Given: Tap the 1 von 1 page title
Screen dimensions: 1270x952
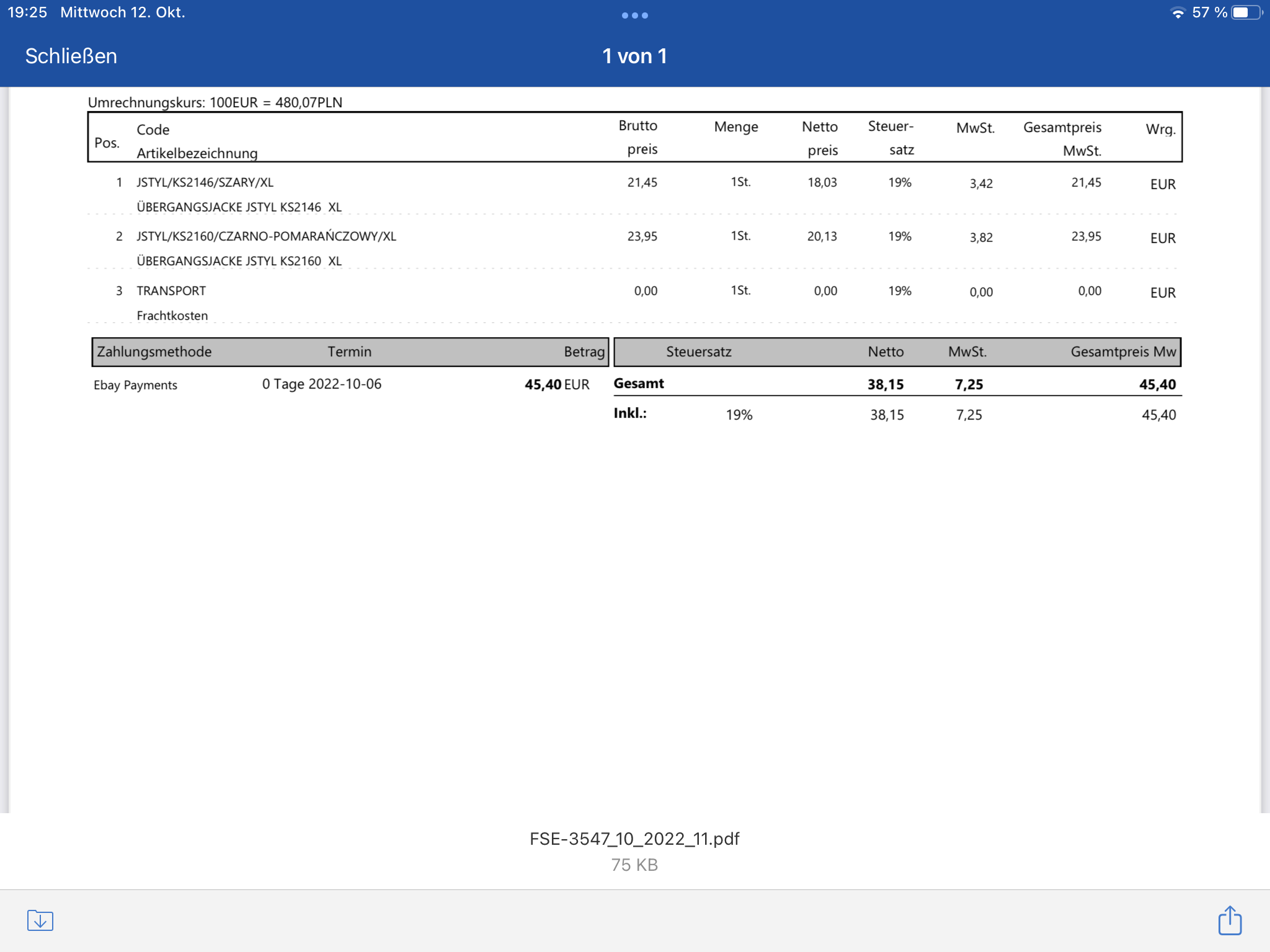Looking at the screenshot, I should pos(634,56).
